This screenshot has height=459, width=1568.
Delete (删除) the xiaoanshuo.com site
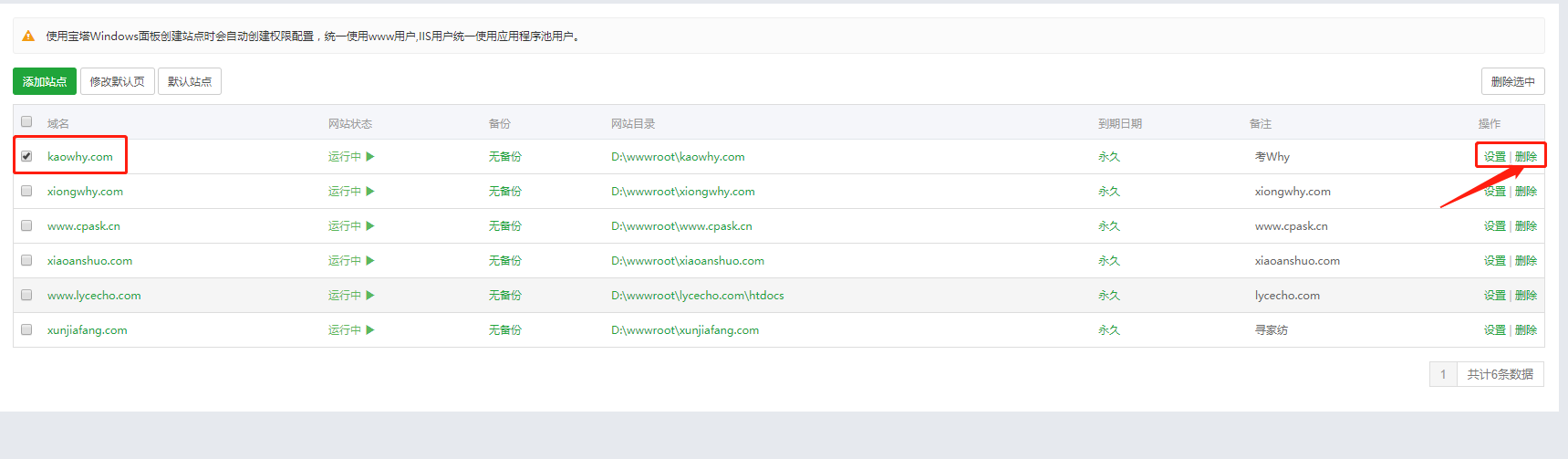click(1526, 261)
